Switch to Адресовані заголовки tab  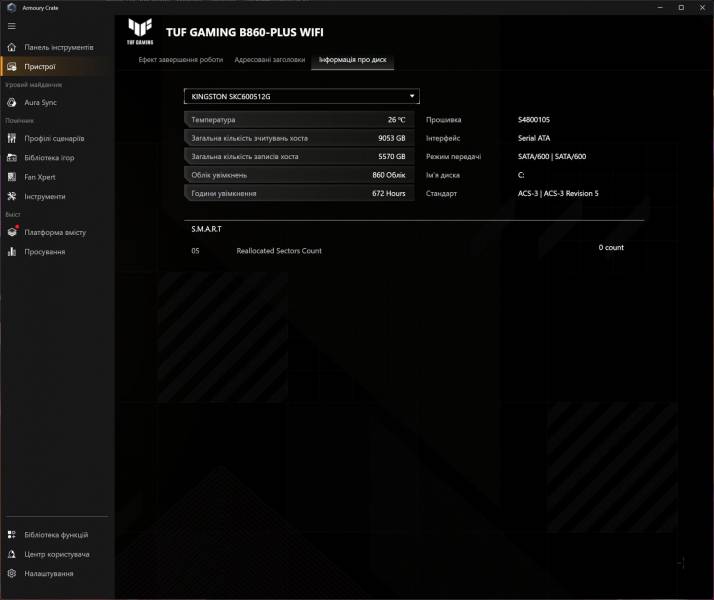coord(270,60)
